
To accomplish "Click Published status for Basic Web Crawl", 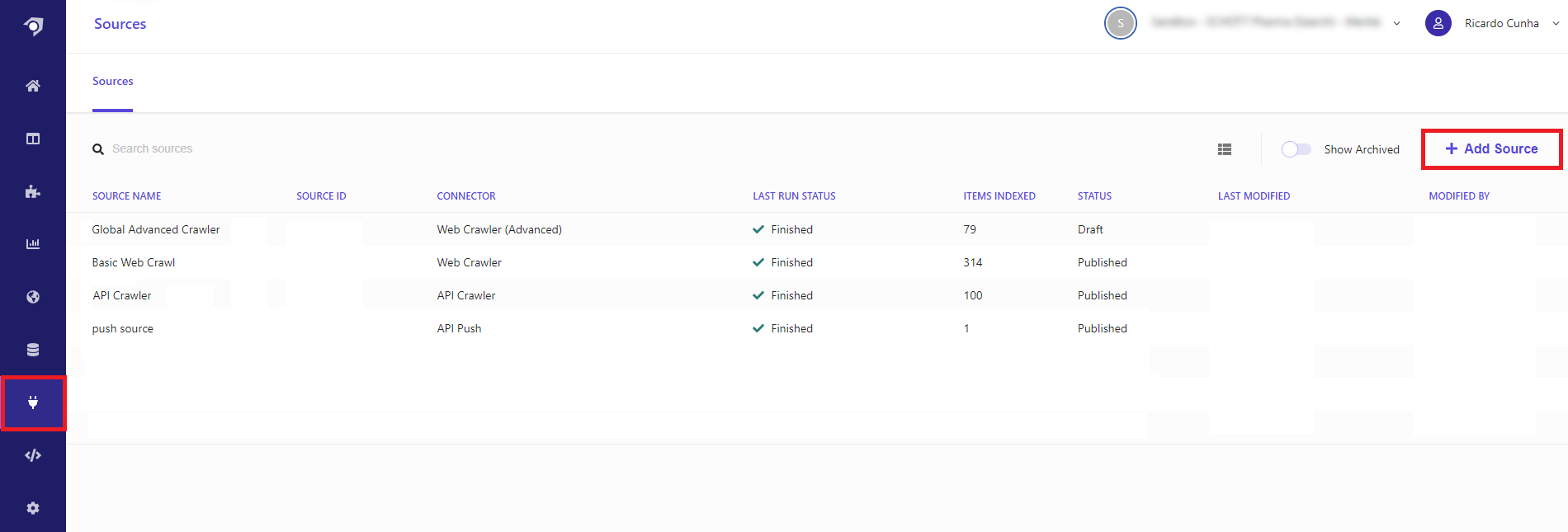I will (1102, 262).
